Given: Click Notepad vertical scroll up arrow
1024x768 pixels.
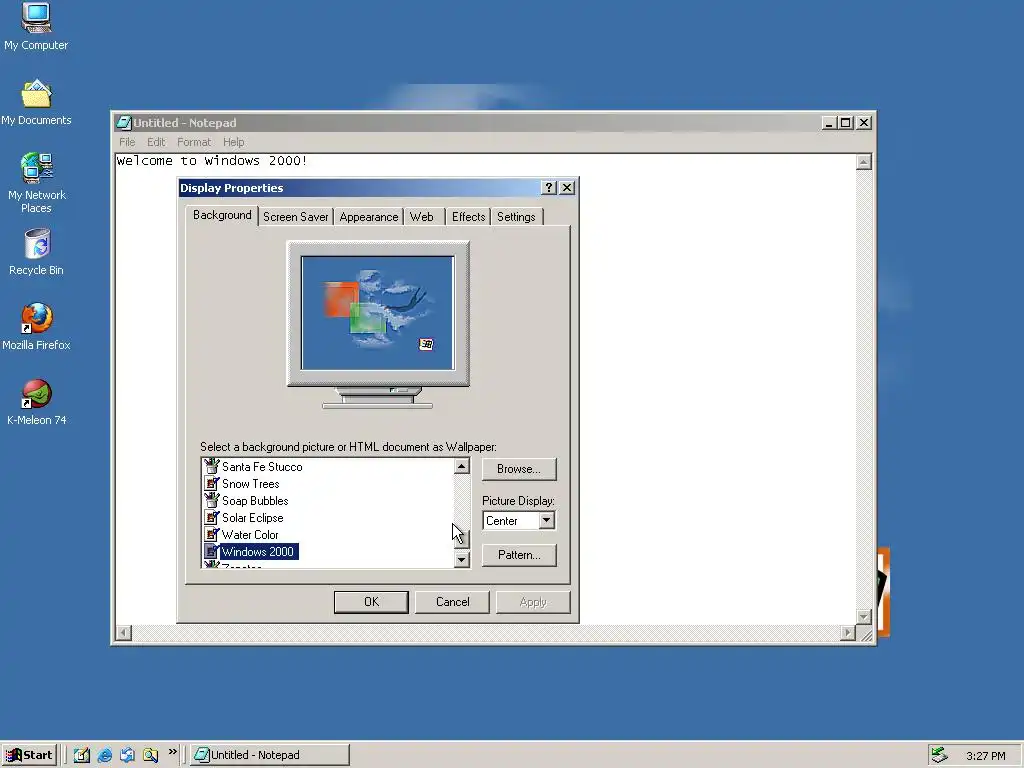Looking at the screenshot, I should (x=863, y=162).
